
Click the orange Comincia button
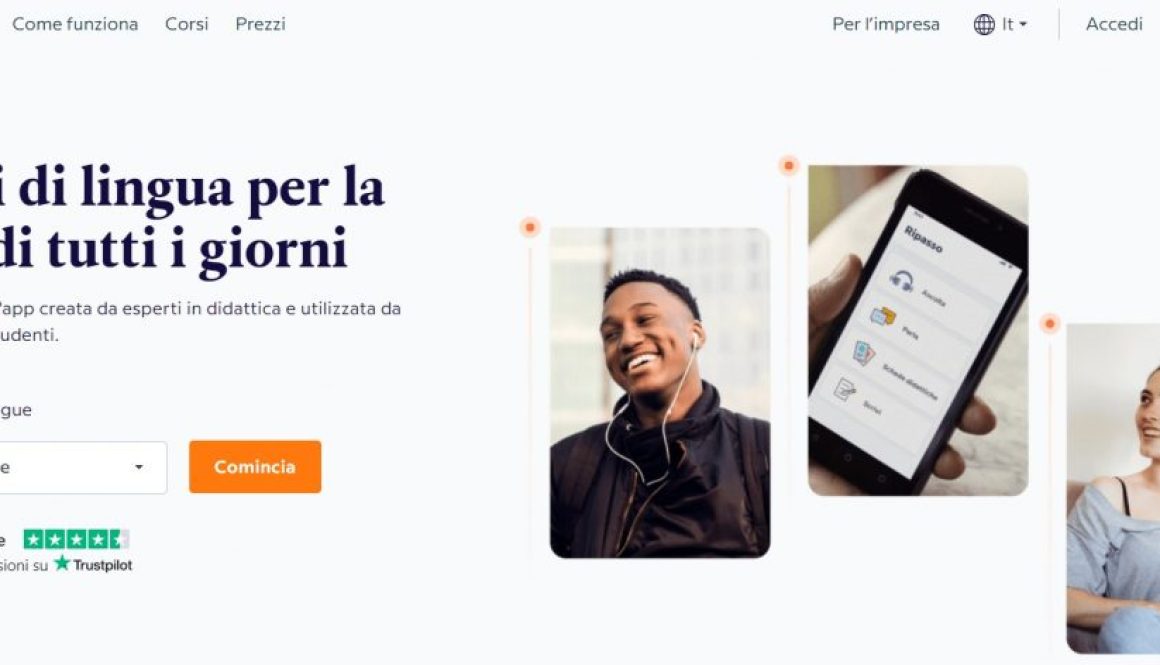[255, 467]
